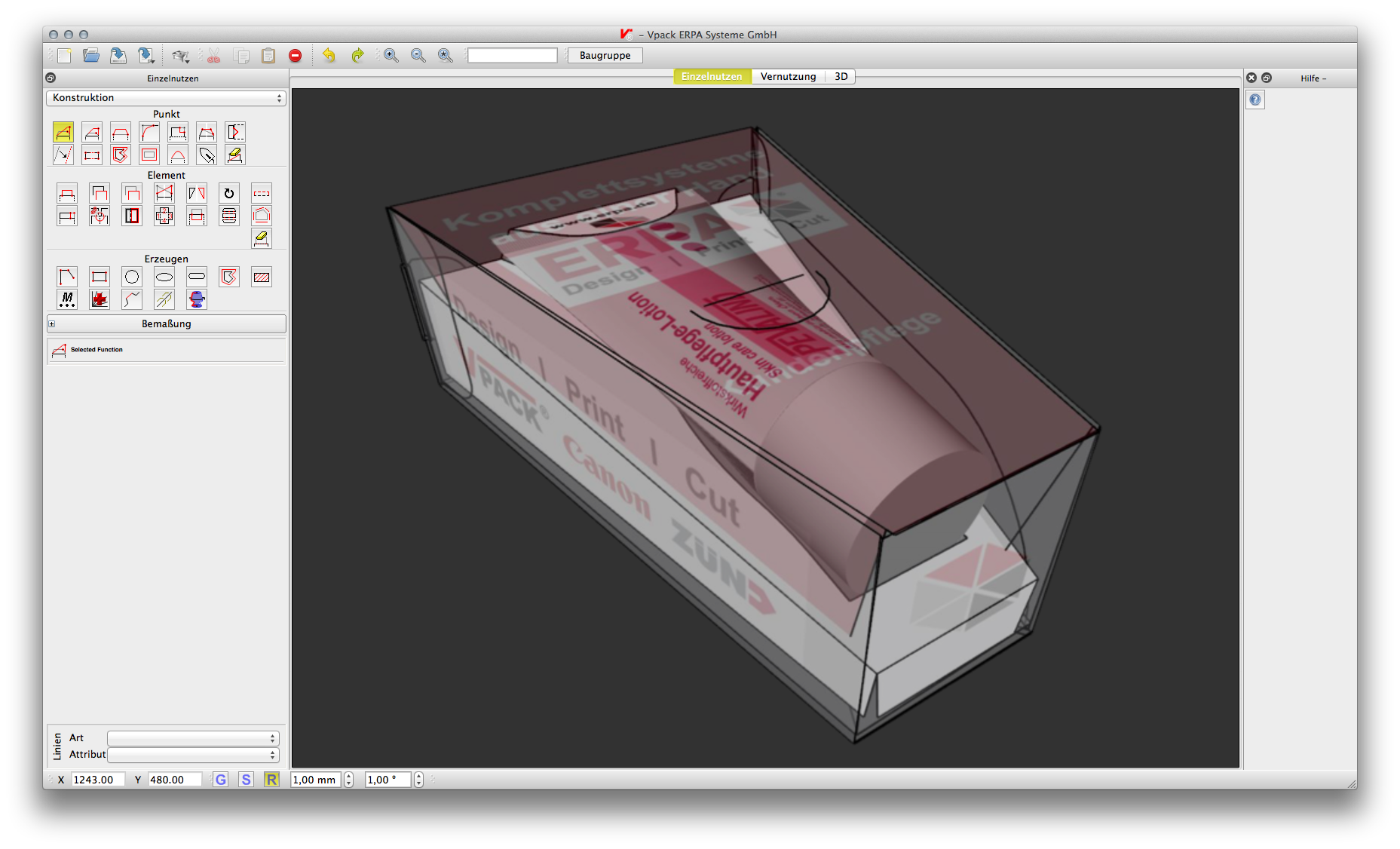The width and height of the screenshot is (1400, 849).
Task: Select the arrow-to-dashed-line Punkt tool
Action: point(63,155)
